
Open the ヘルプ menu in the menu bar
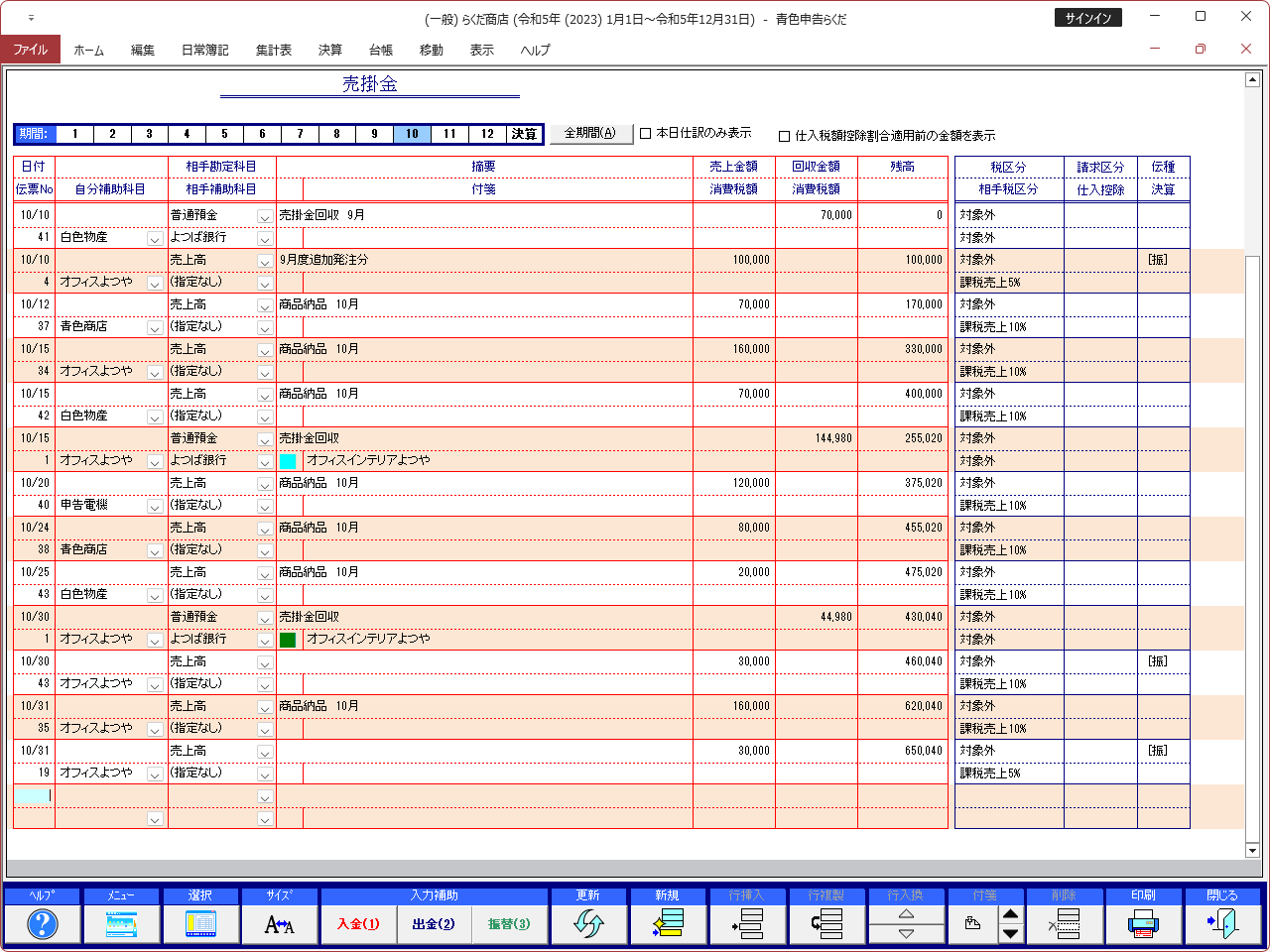535,50
